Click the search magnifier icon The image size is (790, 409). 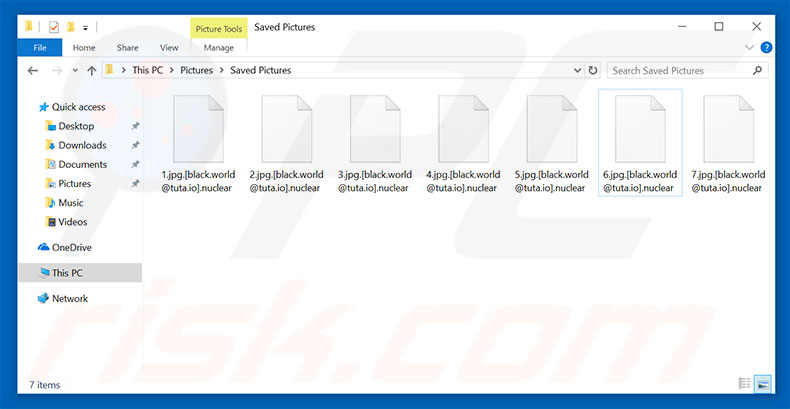tap(757, 71)
